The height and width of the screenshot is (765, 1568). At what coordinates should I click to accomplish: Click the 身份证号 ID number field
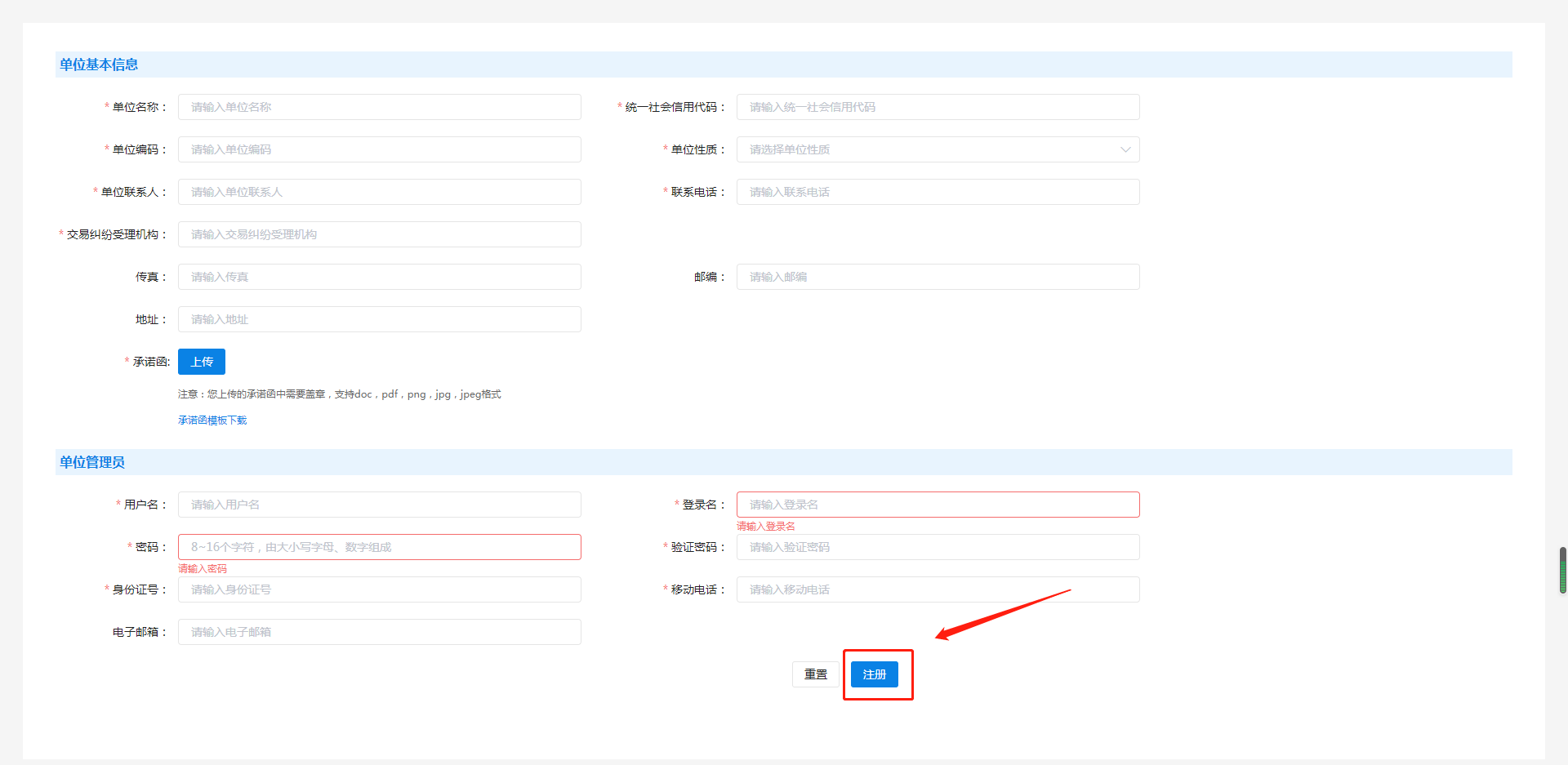(x=379, y=589)
